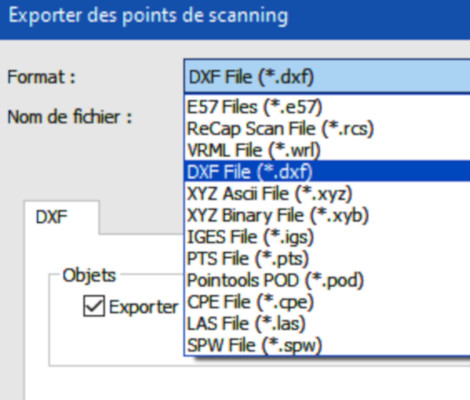Pick VRML File (*.wrl) from list
The height and width of the screenshot is (400, 470).
coord(327,150)
